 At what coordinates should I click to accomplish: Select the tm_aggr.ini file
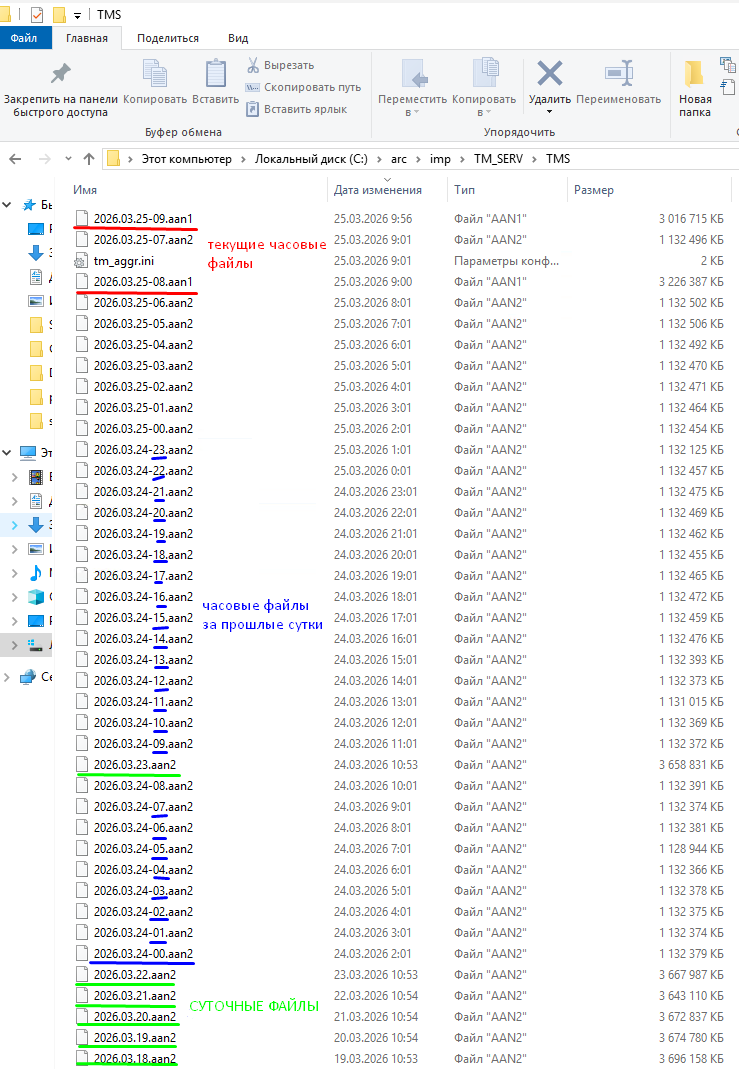pyautogui.click(x=123, y=260)
